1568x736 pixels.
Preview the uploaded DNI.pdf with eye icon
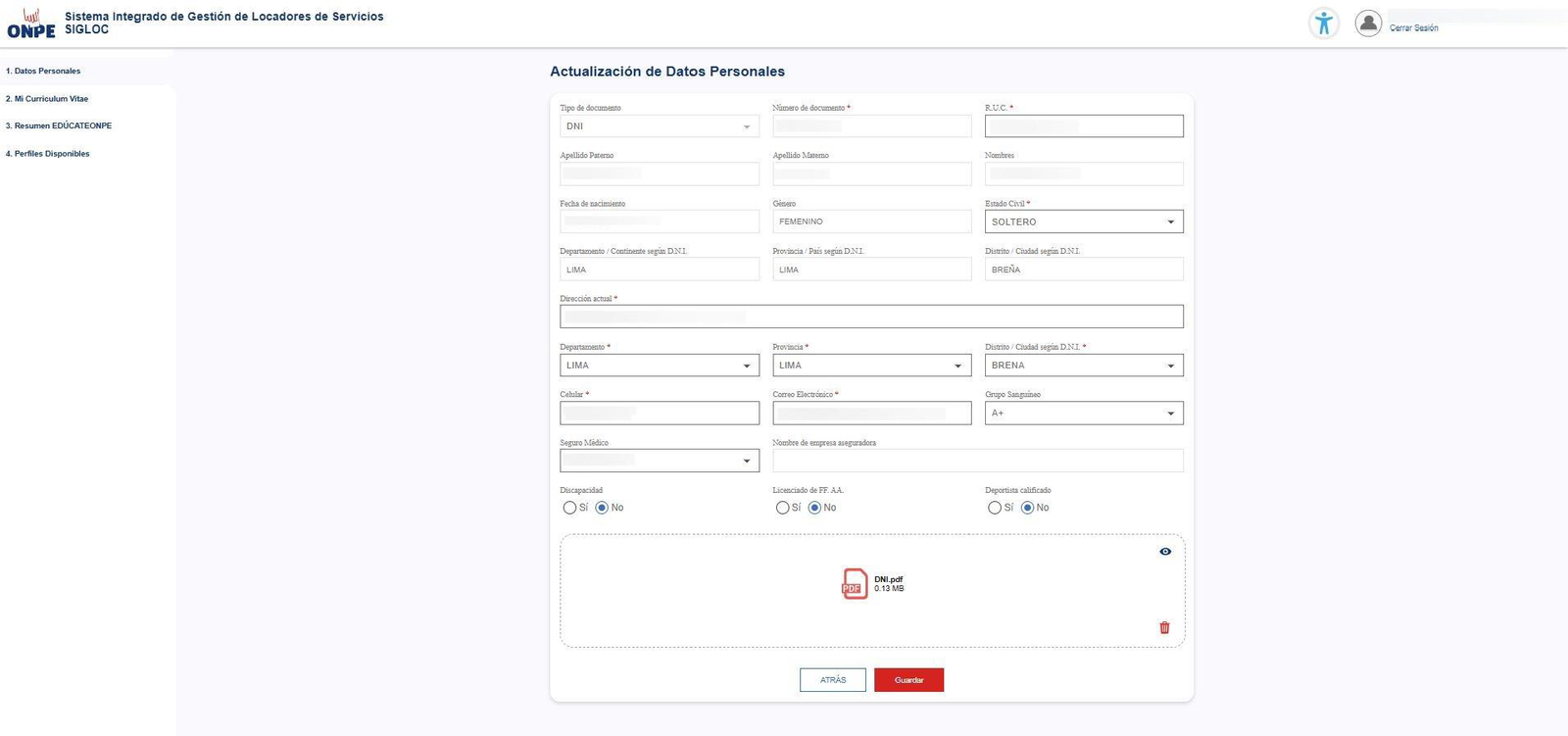pos(1165,552)
